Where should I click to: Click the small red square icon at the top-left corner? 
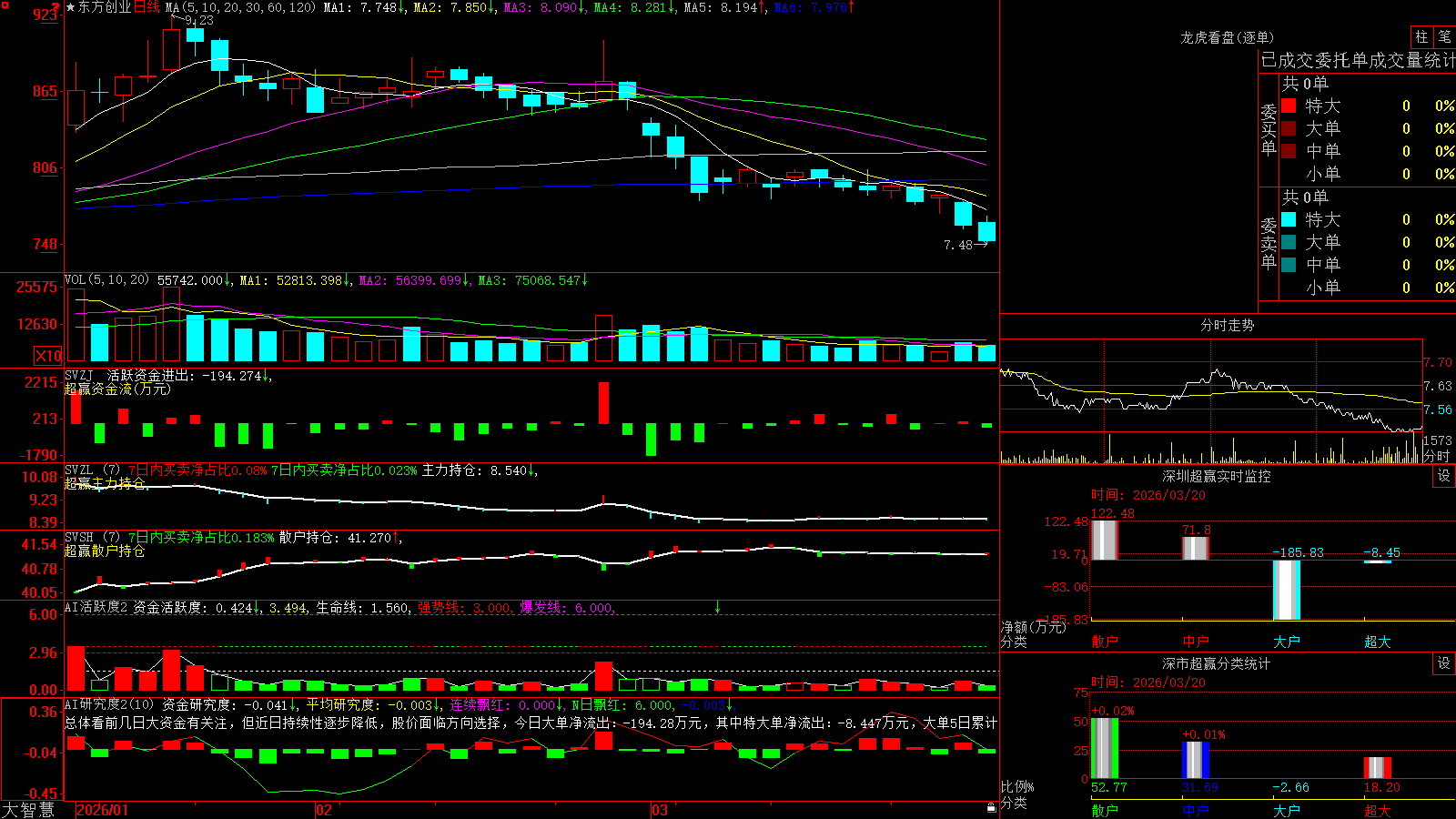click(x=4, y=4)
